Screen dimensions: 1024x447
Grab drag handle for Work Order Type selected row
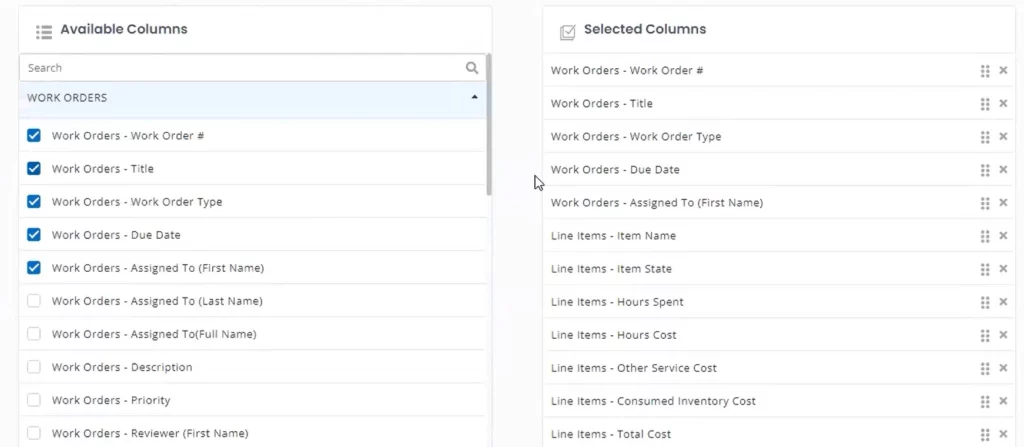pos(985,137)
